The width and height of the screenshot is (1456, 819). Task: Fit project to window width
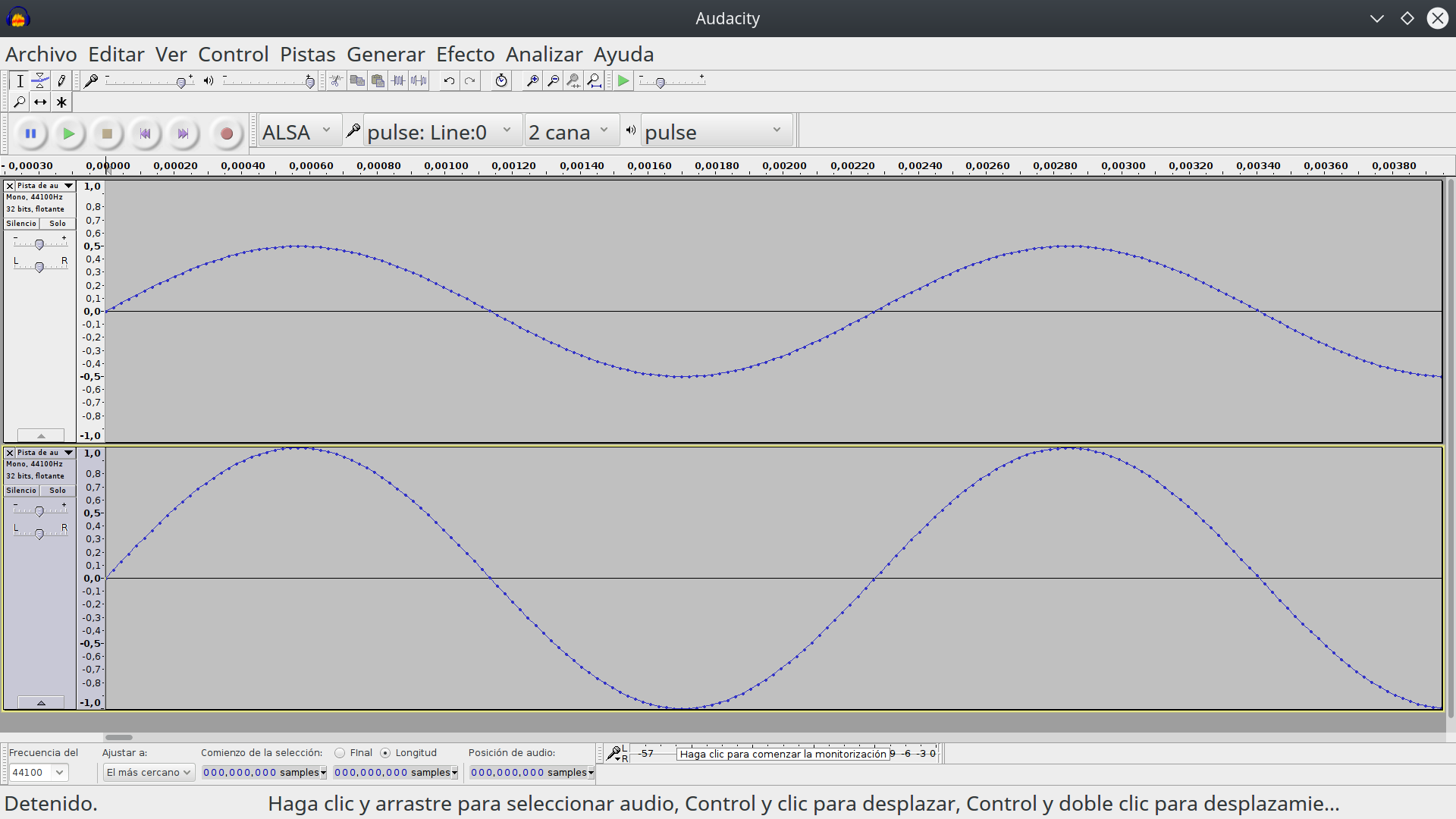[595, 81]
